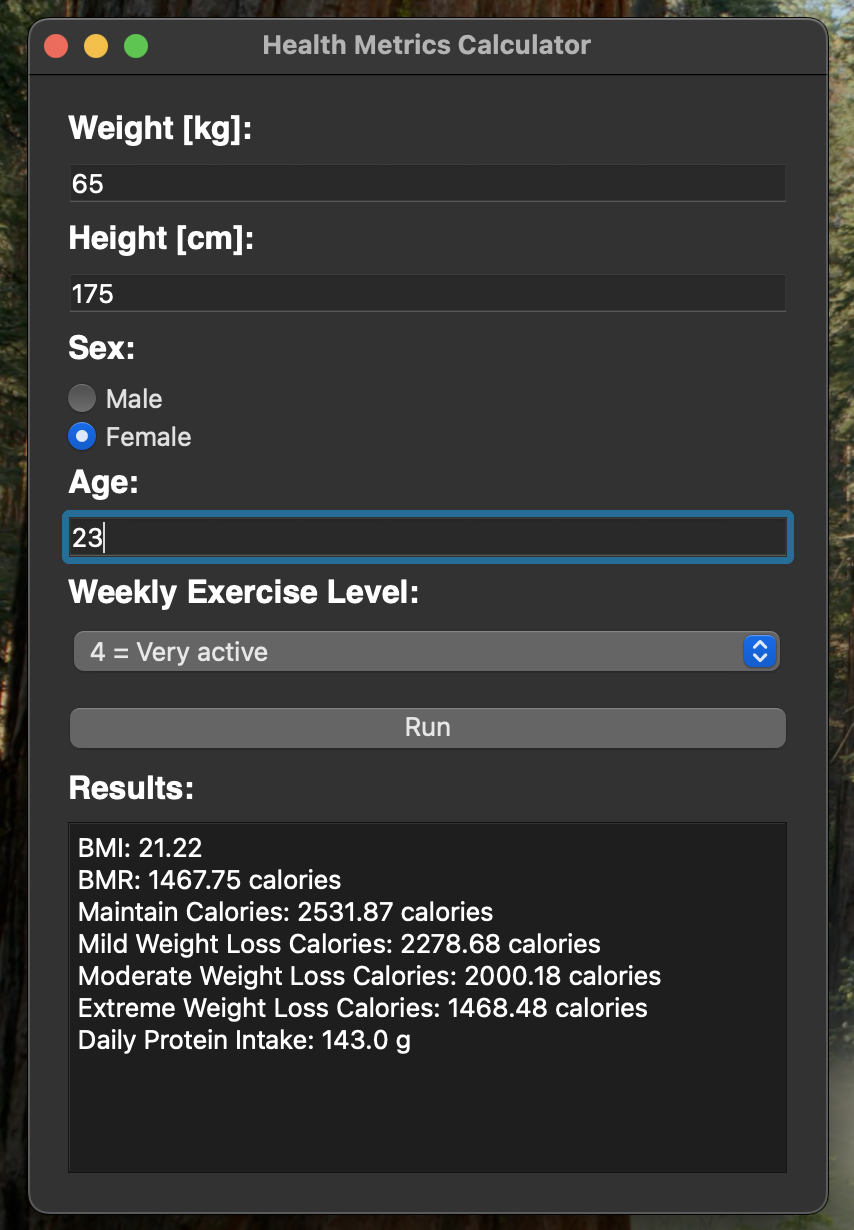Place cursor on the BMR result line
This screenshot has width=854, height=1230.
(210, 880)
